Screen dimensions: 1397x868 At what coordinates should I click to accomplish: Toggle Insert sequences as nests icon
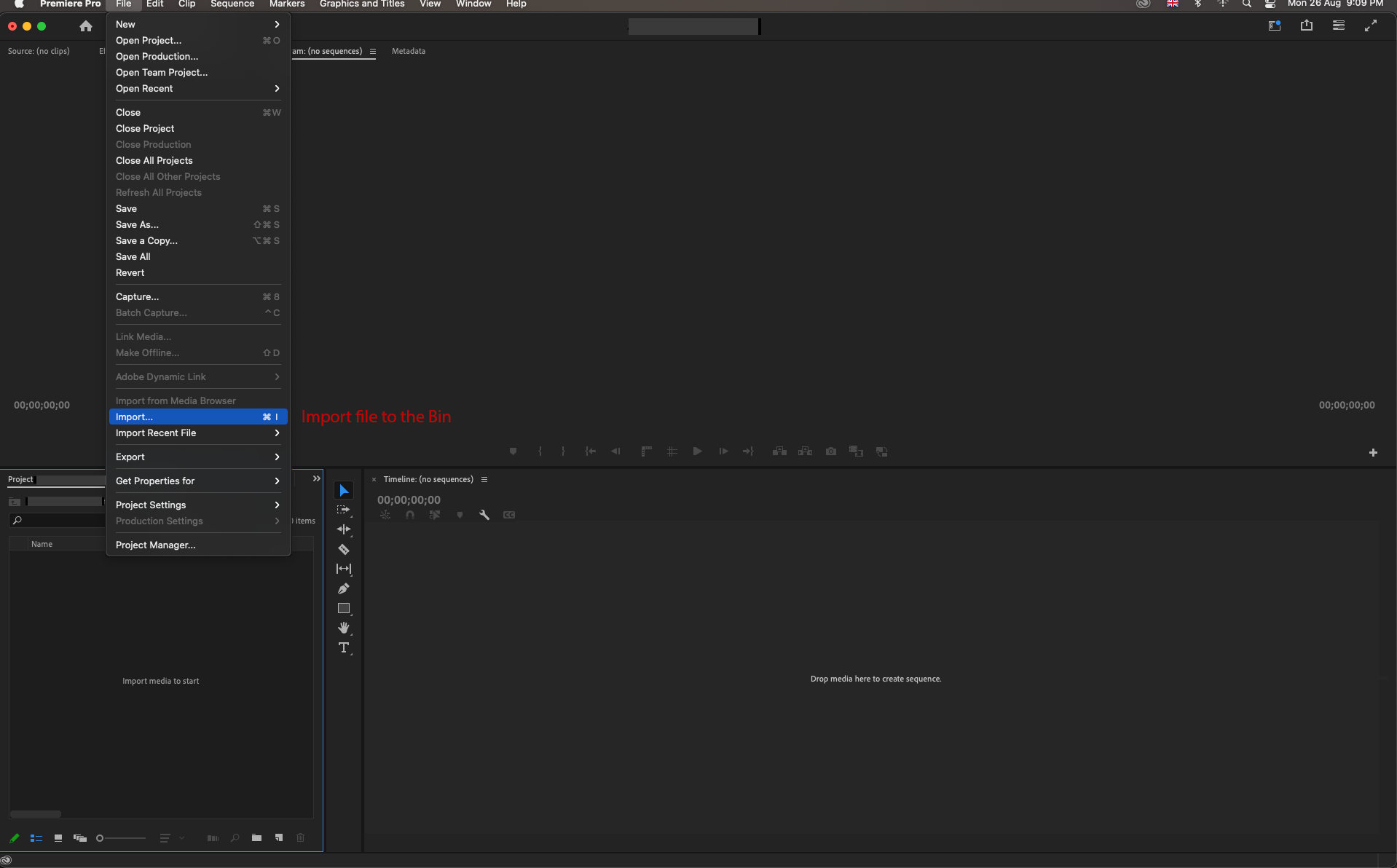pyautogui.click(x=385, y=515)
